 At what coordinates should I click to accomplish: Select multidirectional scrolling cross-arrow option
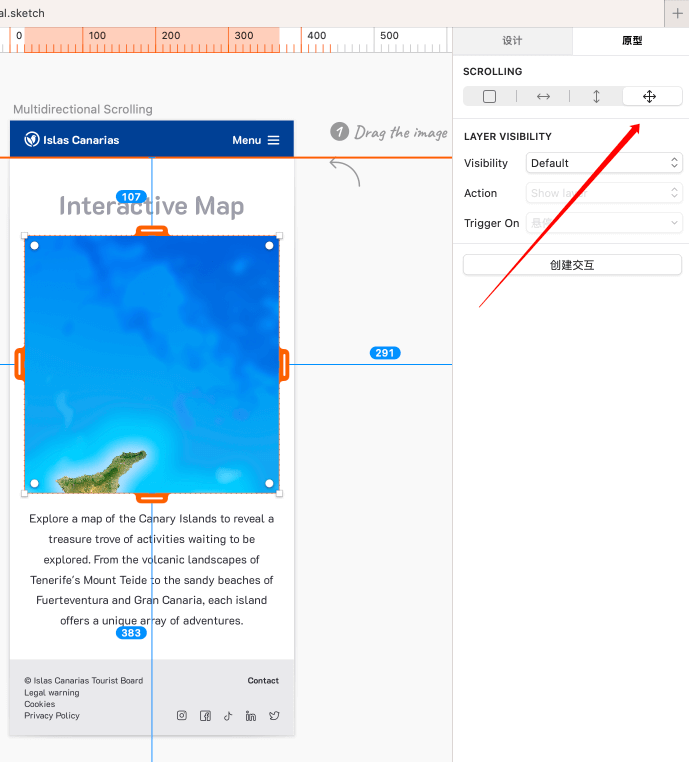coord(649,97)
